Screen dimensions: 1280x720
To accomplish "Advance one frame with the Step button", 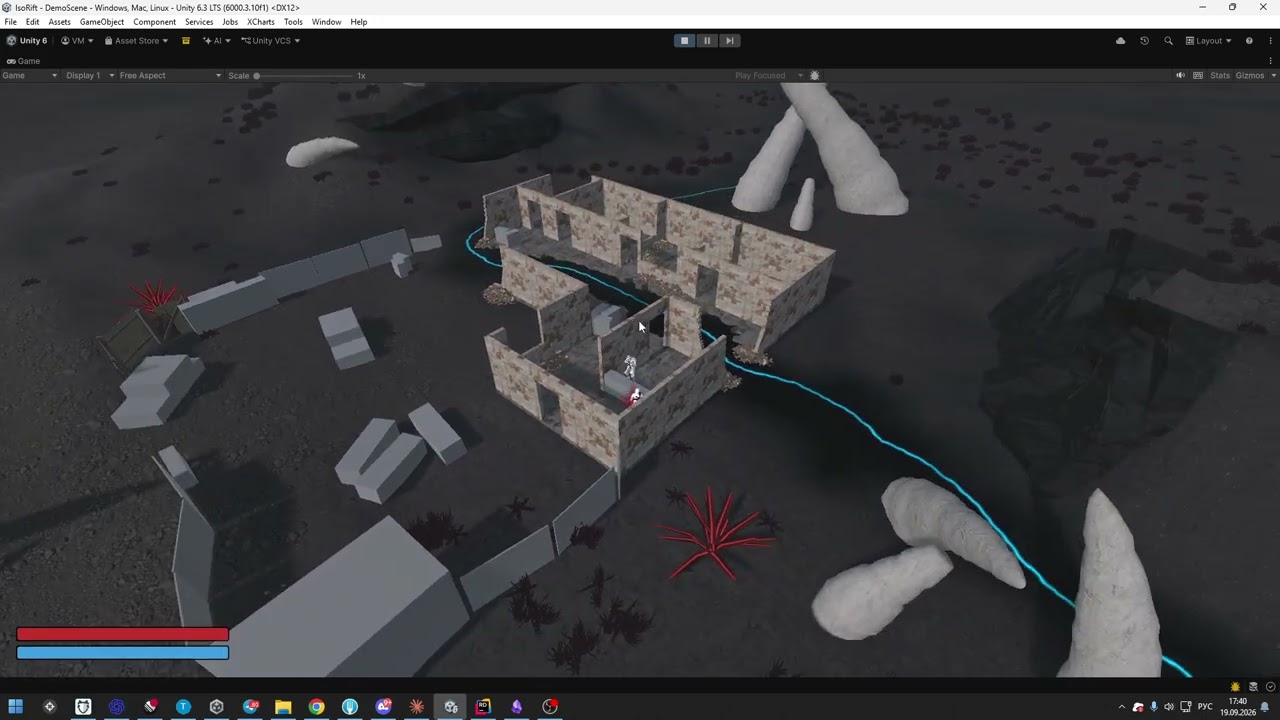I will tap(730, 41).
